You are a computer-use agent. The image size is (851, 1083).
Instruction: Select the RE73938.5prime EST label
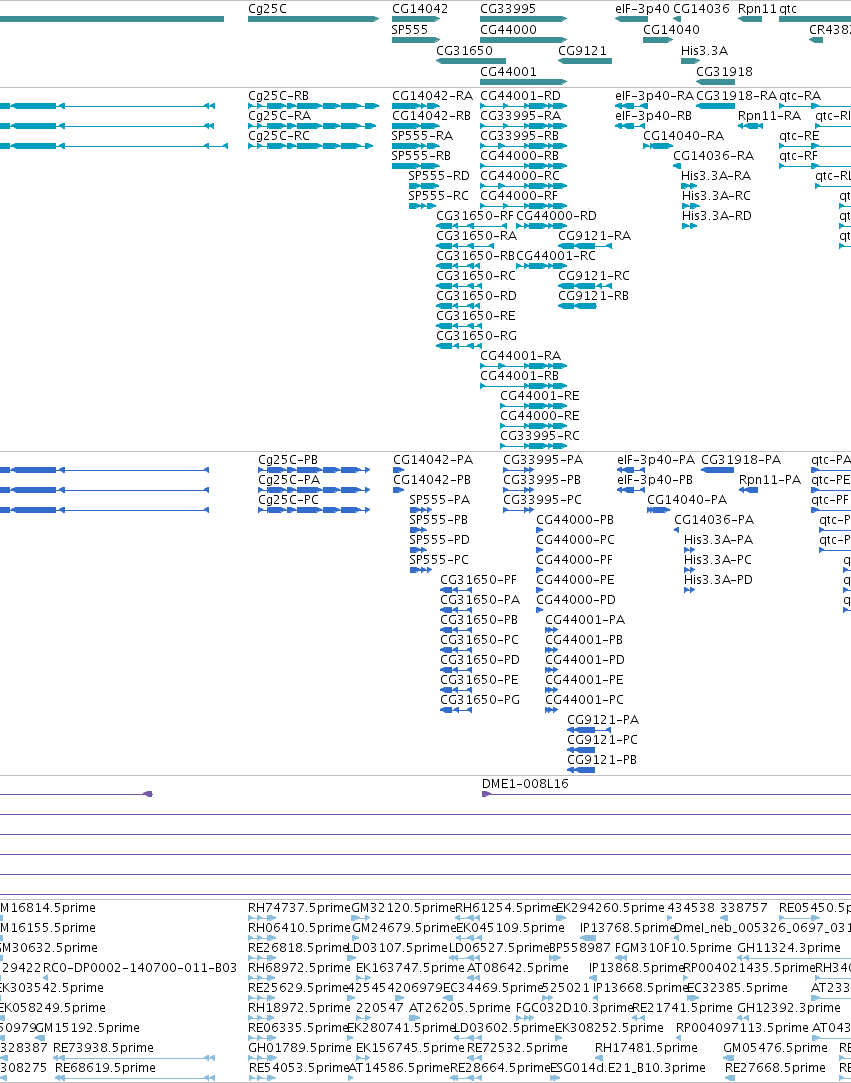pos(104,1048)
